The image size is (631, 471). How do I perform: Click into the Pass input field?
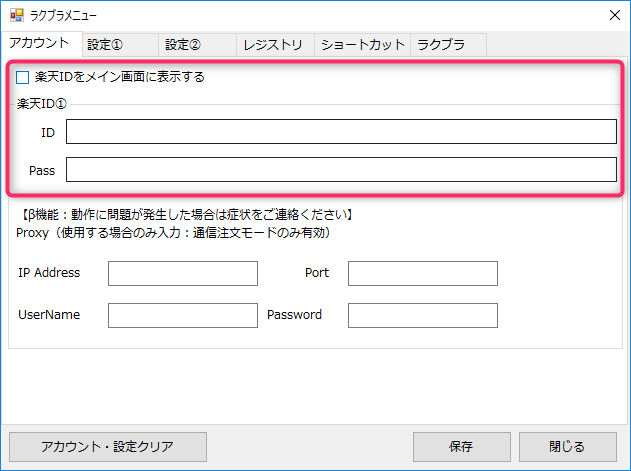[x=341, y=170]
